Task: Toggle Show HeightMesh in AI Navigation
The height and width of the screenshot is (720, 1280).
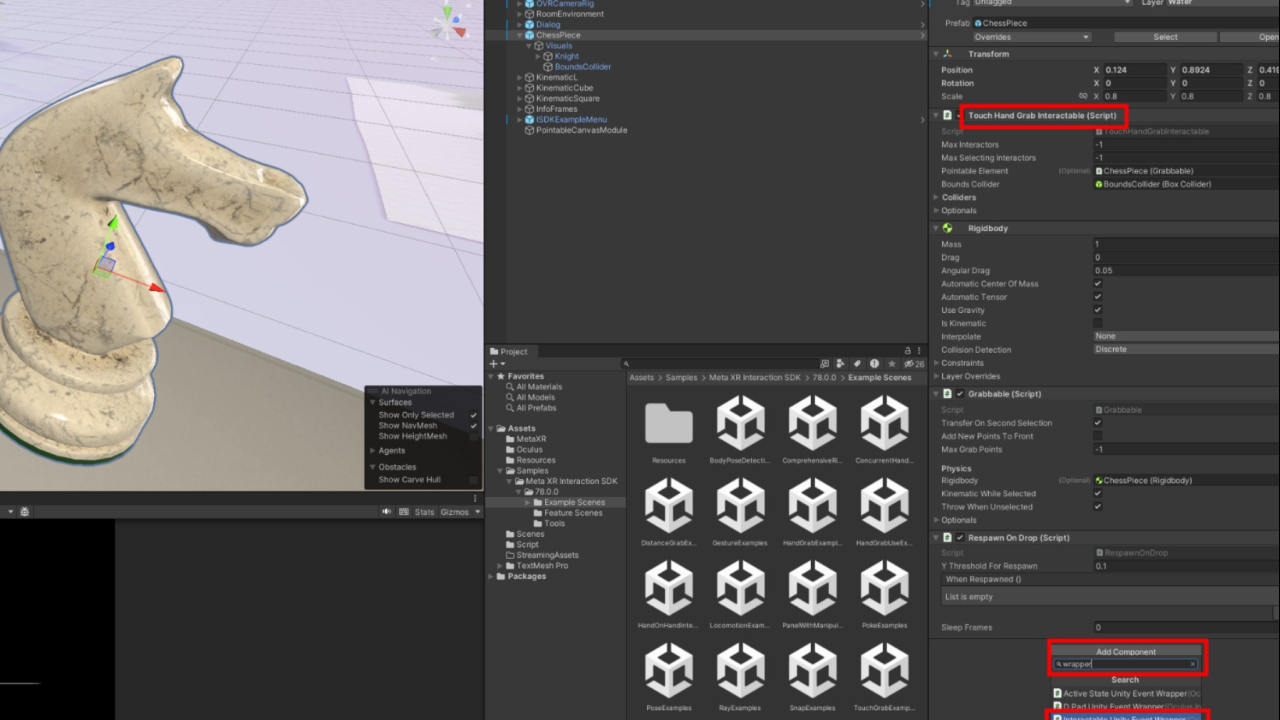Action: coord(474,437)
